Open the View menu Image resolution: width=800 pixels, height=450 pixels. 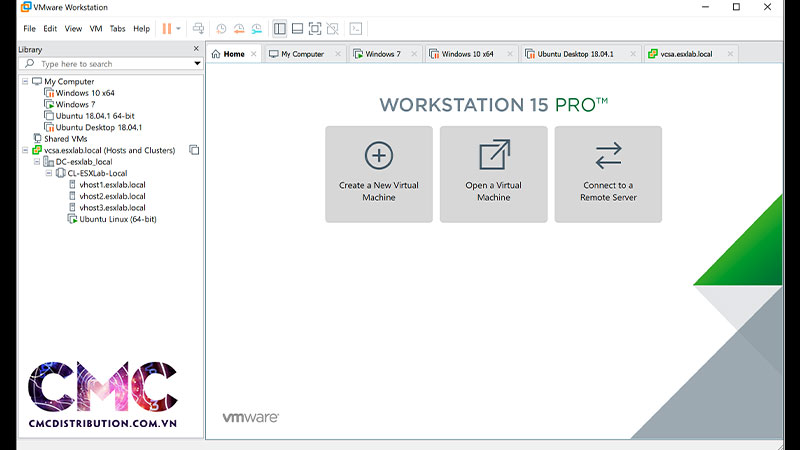(73, 29)
